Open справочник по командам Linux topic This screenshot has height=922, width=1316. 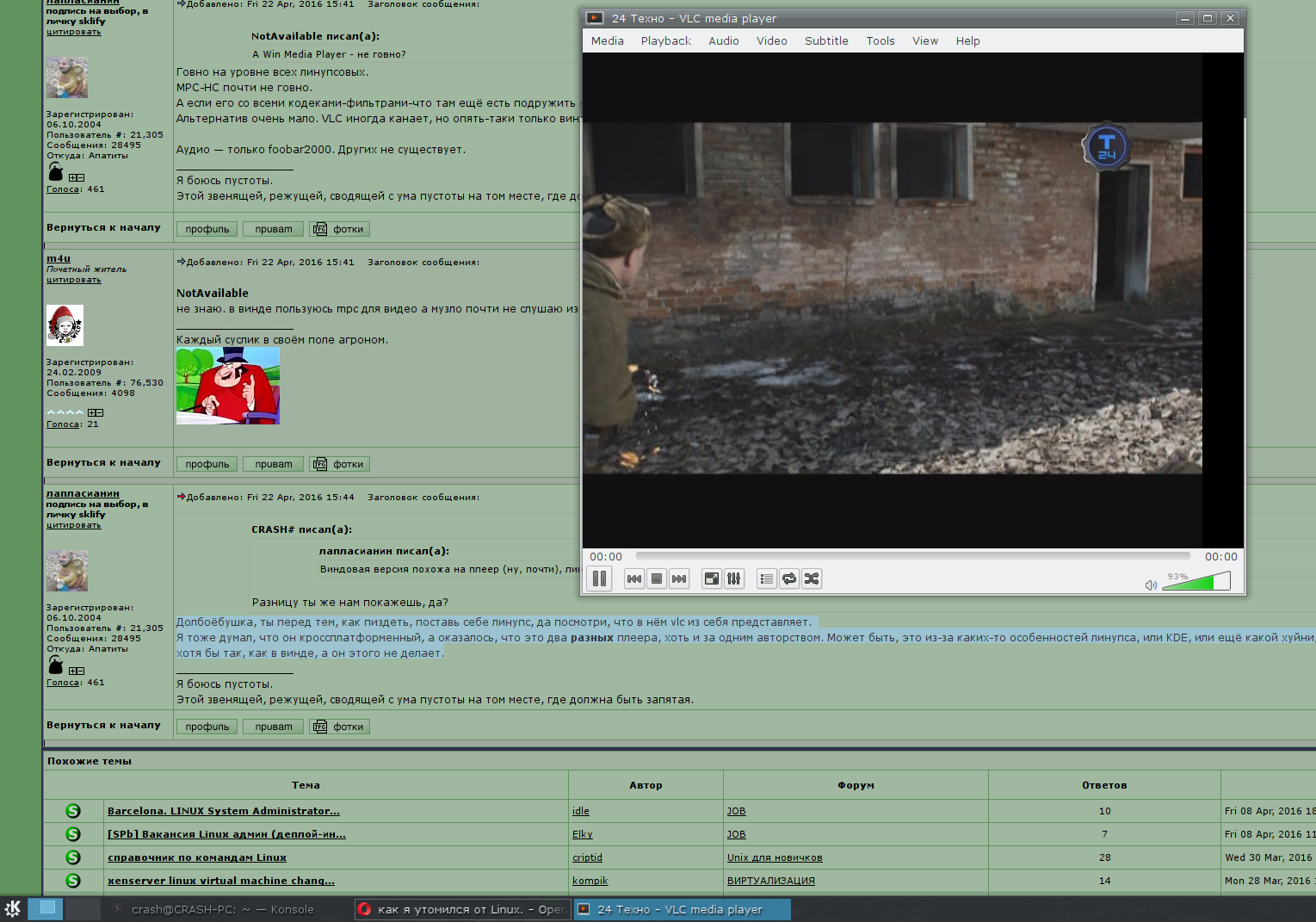pos(197,857)
